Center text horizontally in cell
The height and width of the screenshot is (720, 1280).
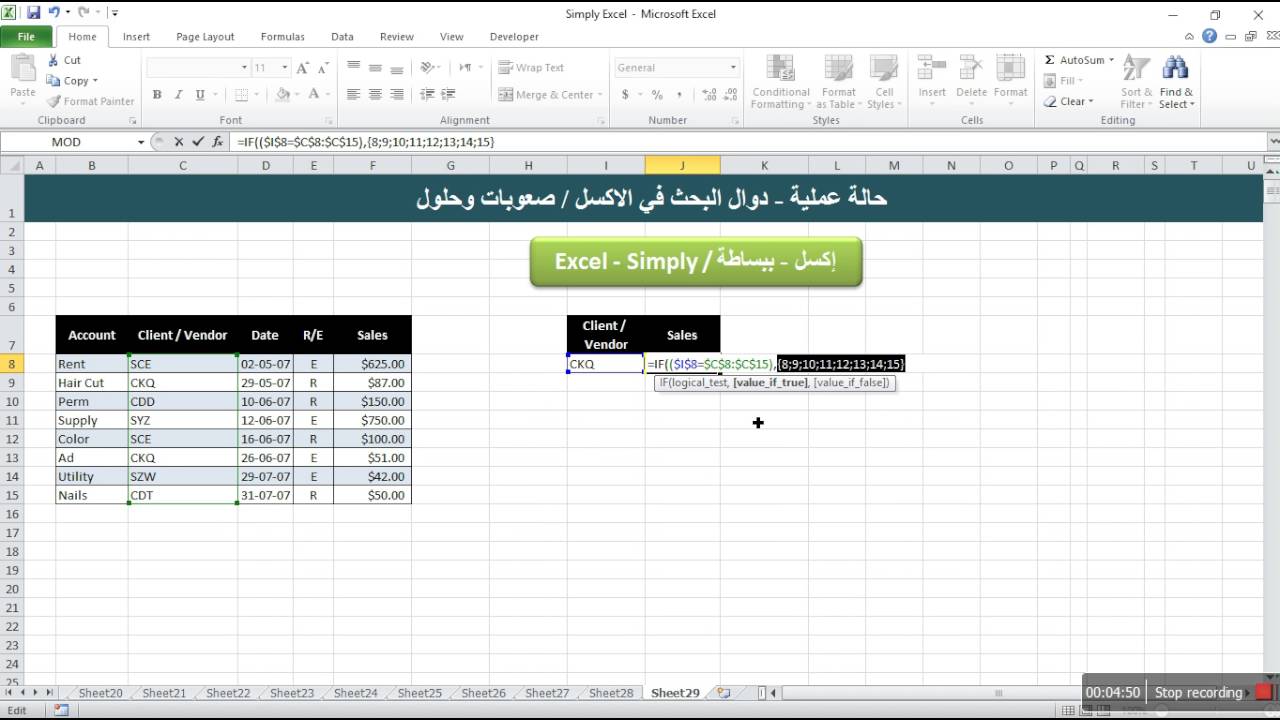tap(375, 95)
